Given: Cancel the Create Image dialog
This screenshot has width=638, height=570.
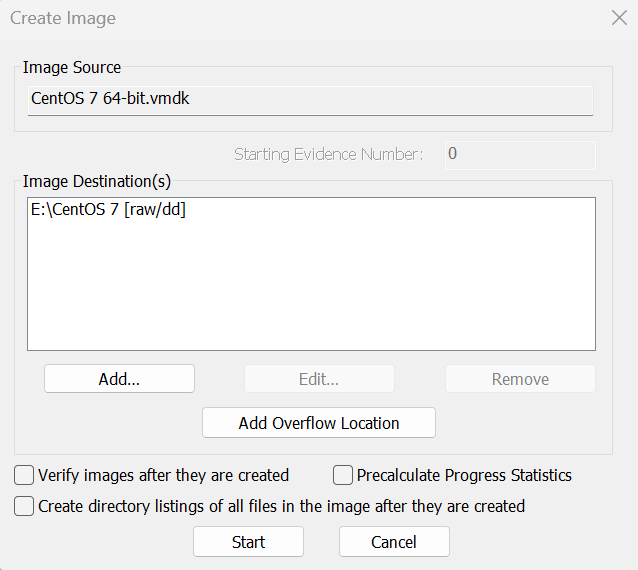Looking at the screenshot, I should (x=394, y=542).
